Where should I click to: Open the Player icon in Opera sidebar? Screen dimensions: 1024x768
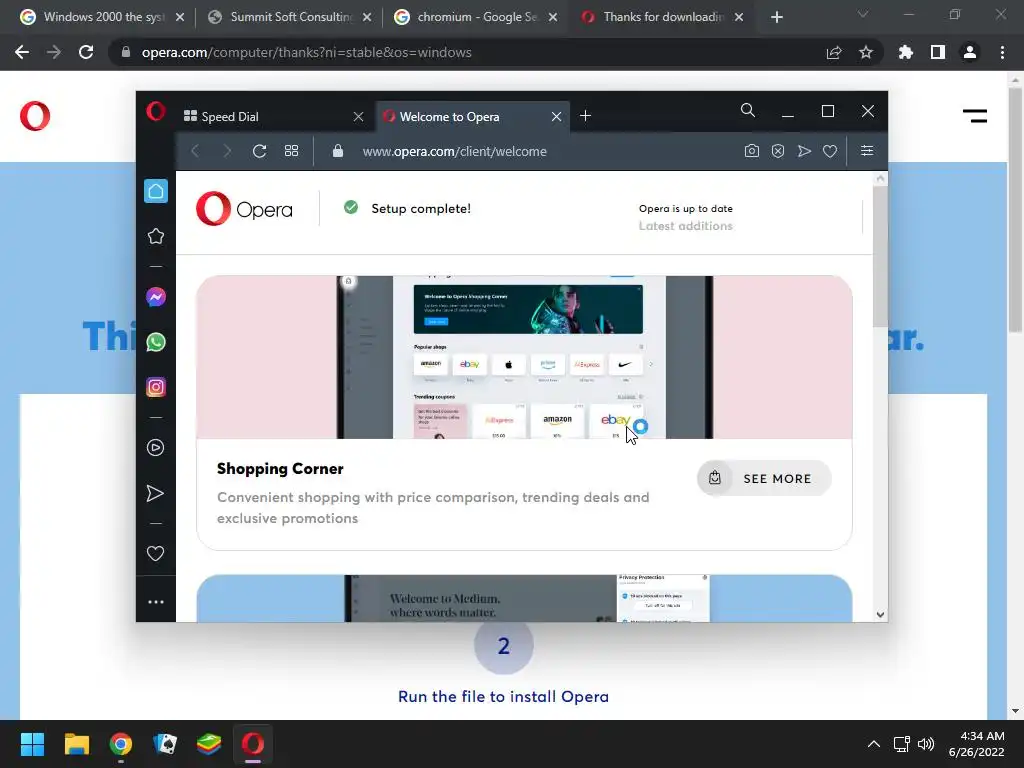pos(155,447)
